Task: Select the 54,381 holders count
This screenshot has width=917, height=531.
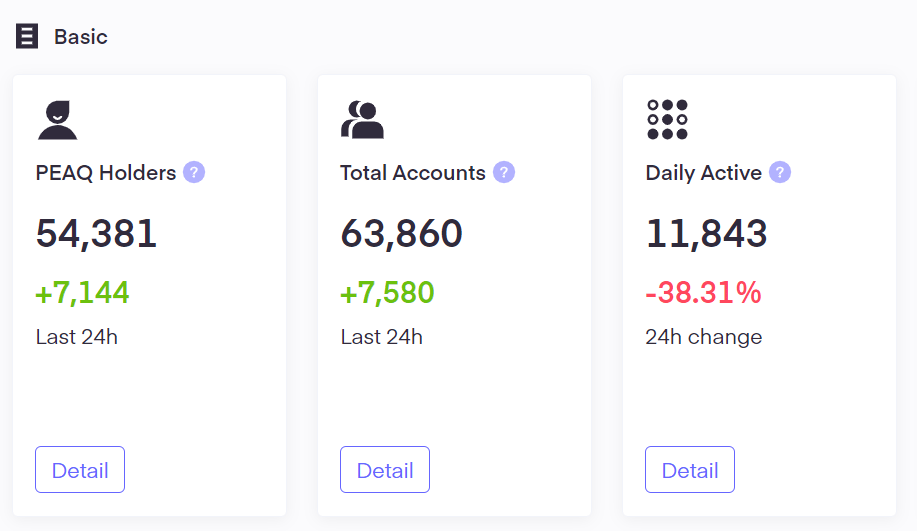Action: pos(97,234)
